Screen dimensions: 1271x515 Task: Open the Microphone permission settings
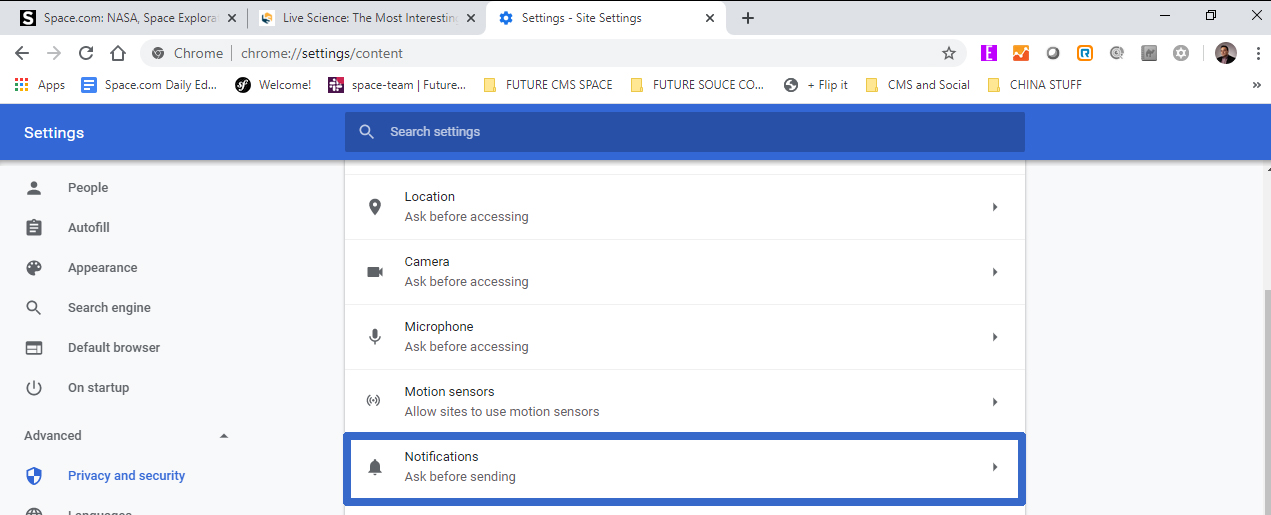[684, 337]
